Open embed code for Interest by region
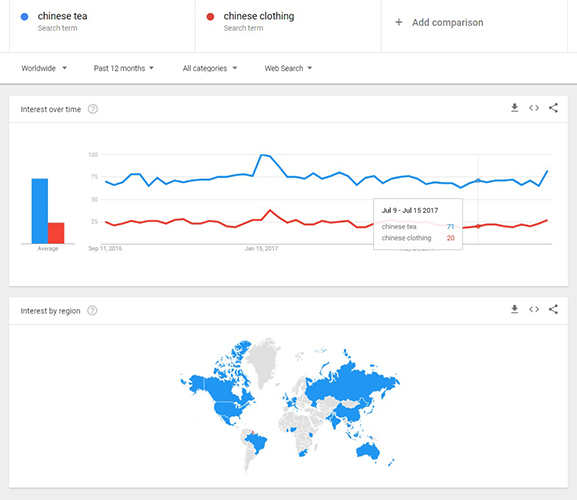The image size is (577, 500). coord(534,309)
